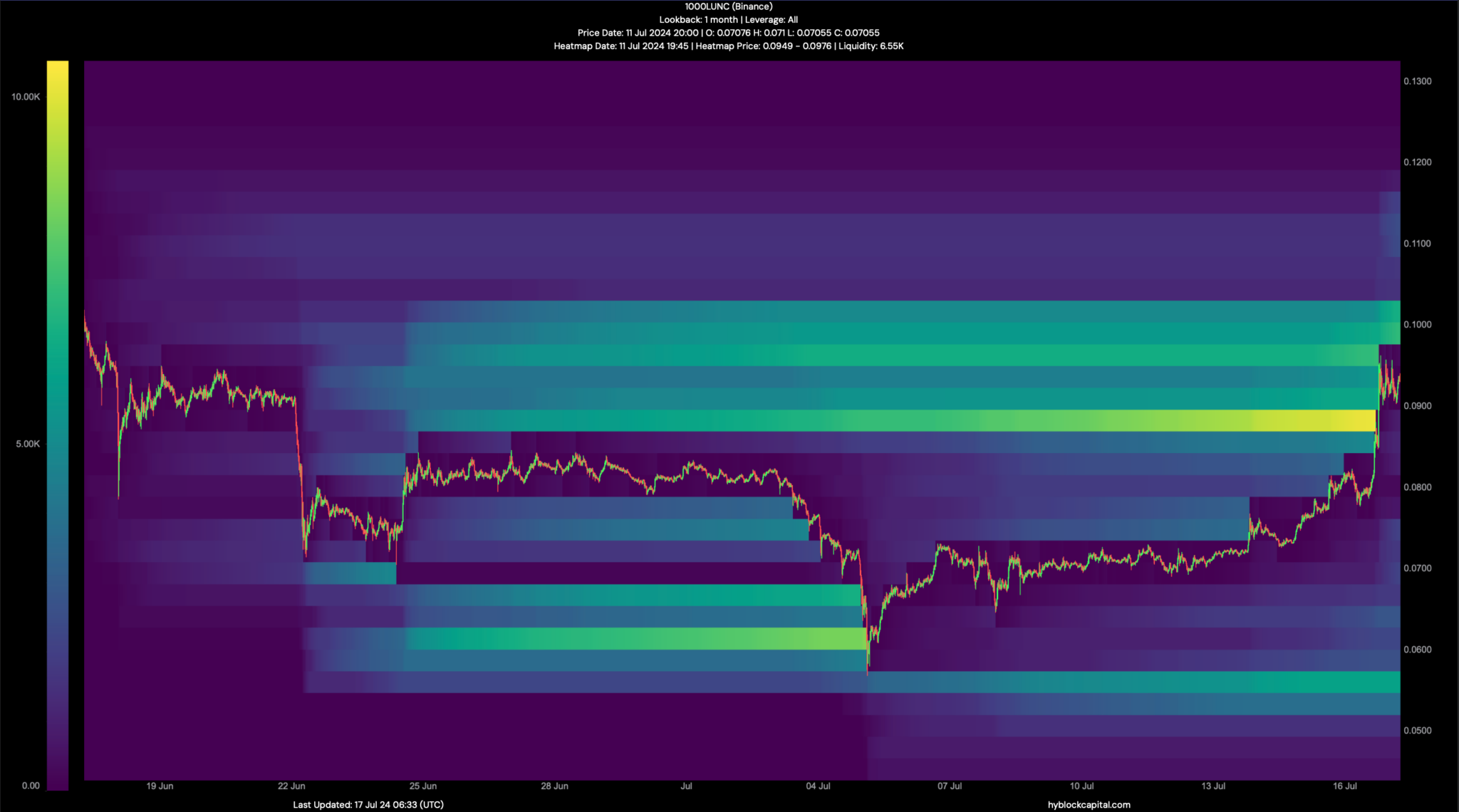Click the 19 Jun date axis label
Image resolution: width=1459 pixels, height=812 pixels.
coord(160,786)
